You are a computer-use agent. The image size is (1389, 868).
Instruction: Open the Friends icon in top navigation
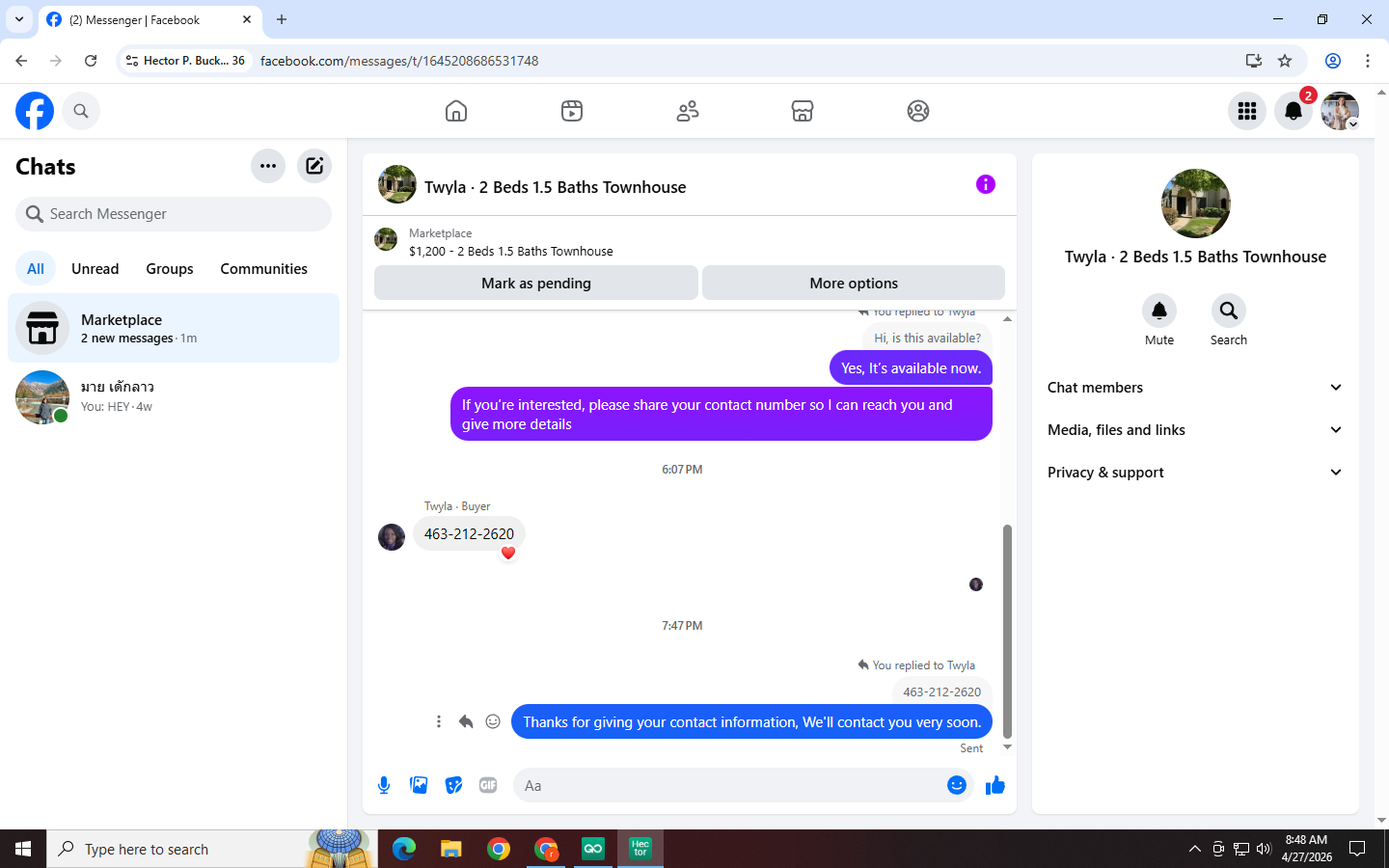(x=688, y=111)
